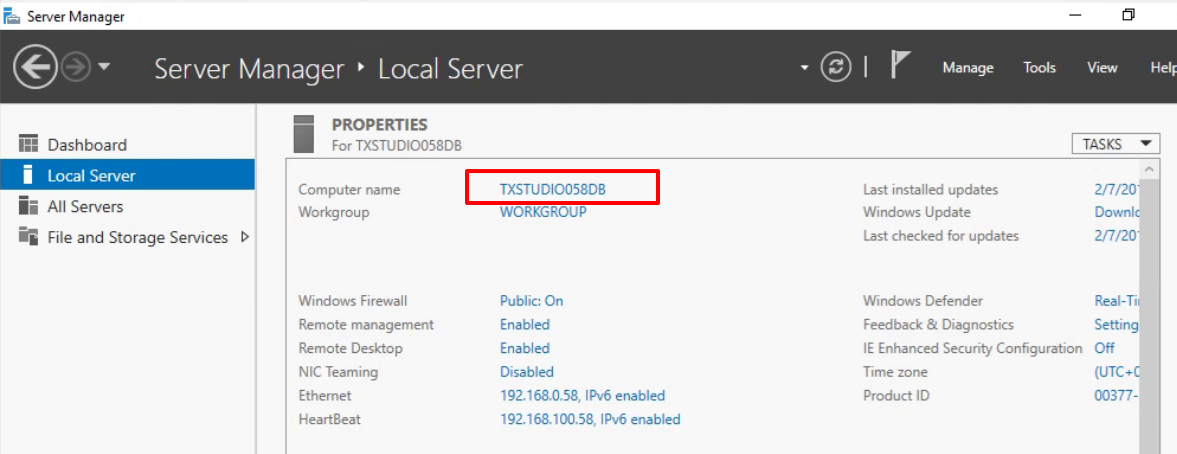
Task: Click the 'Server Manager' breadcrumb text
Action: pyautogui.click(x=249, y=69)
